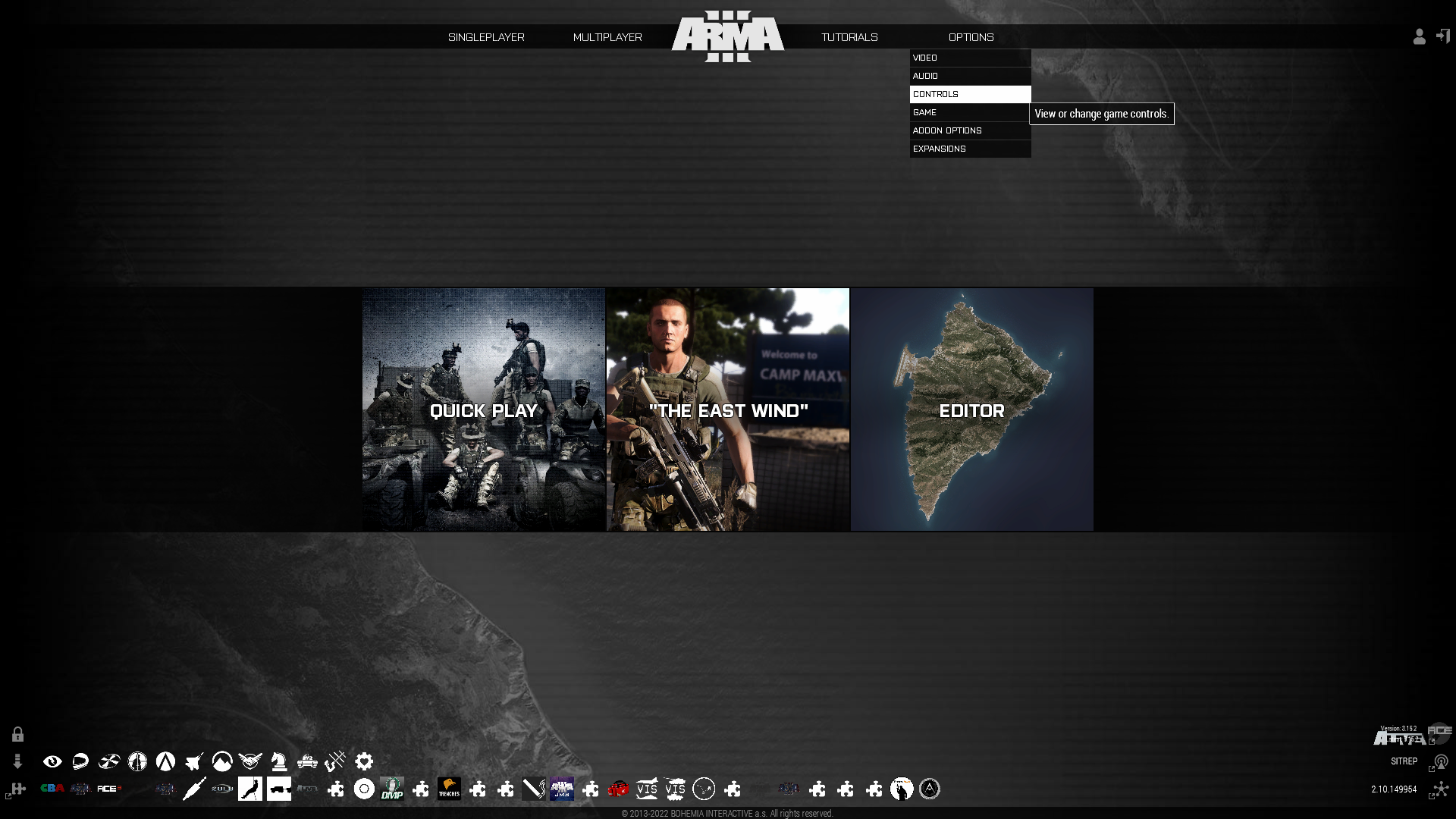The width and height of the screenshot is (1456, 819).
Task: Click the player profile icon top right
Action: (x=1419, y=36)
